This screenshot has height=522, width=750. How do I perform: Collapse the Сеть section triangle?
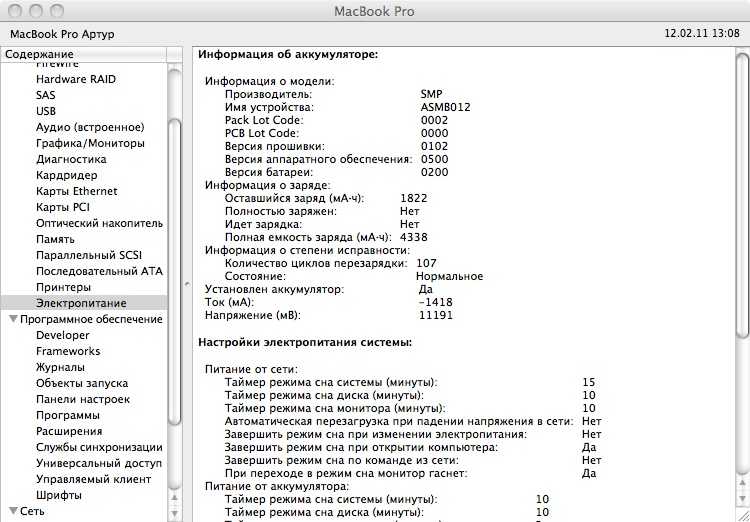click(x=14, y=511)
